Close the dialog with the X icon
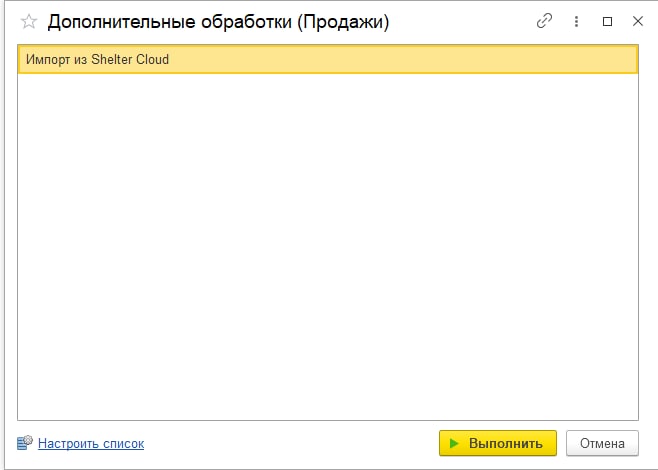658x470 pixels. pos(638,21)
